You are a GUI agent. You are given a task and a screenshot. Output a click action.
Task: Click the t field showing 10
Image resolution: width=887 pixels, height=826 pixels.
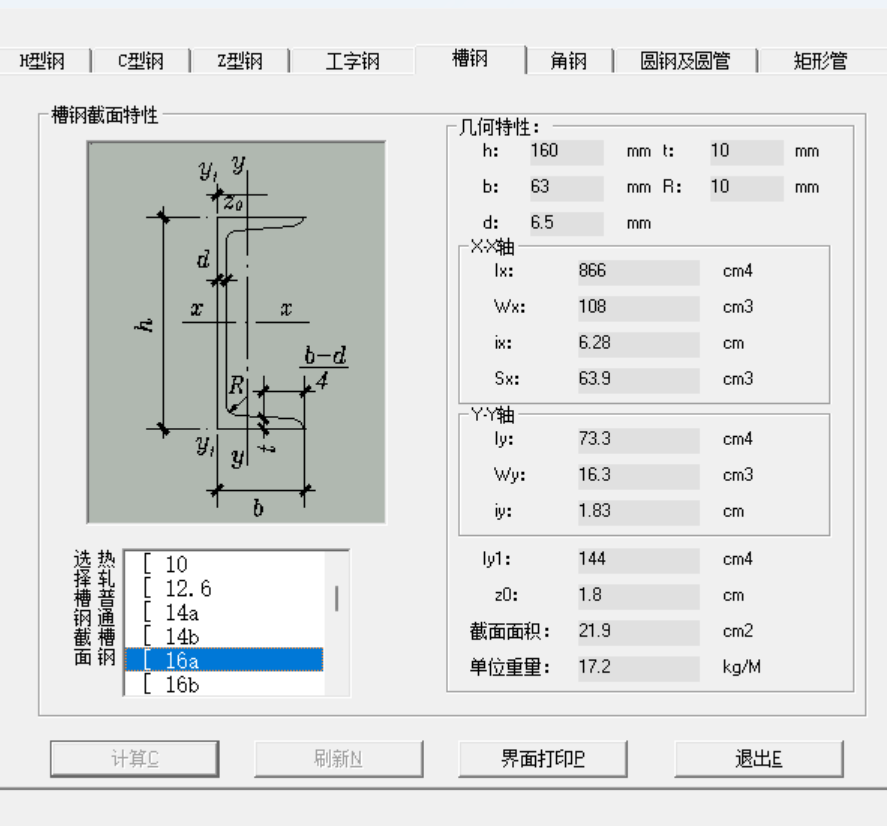[747, 152]
